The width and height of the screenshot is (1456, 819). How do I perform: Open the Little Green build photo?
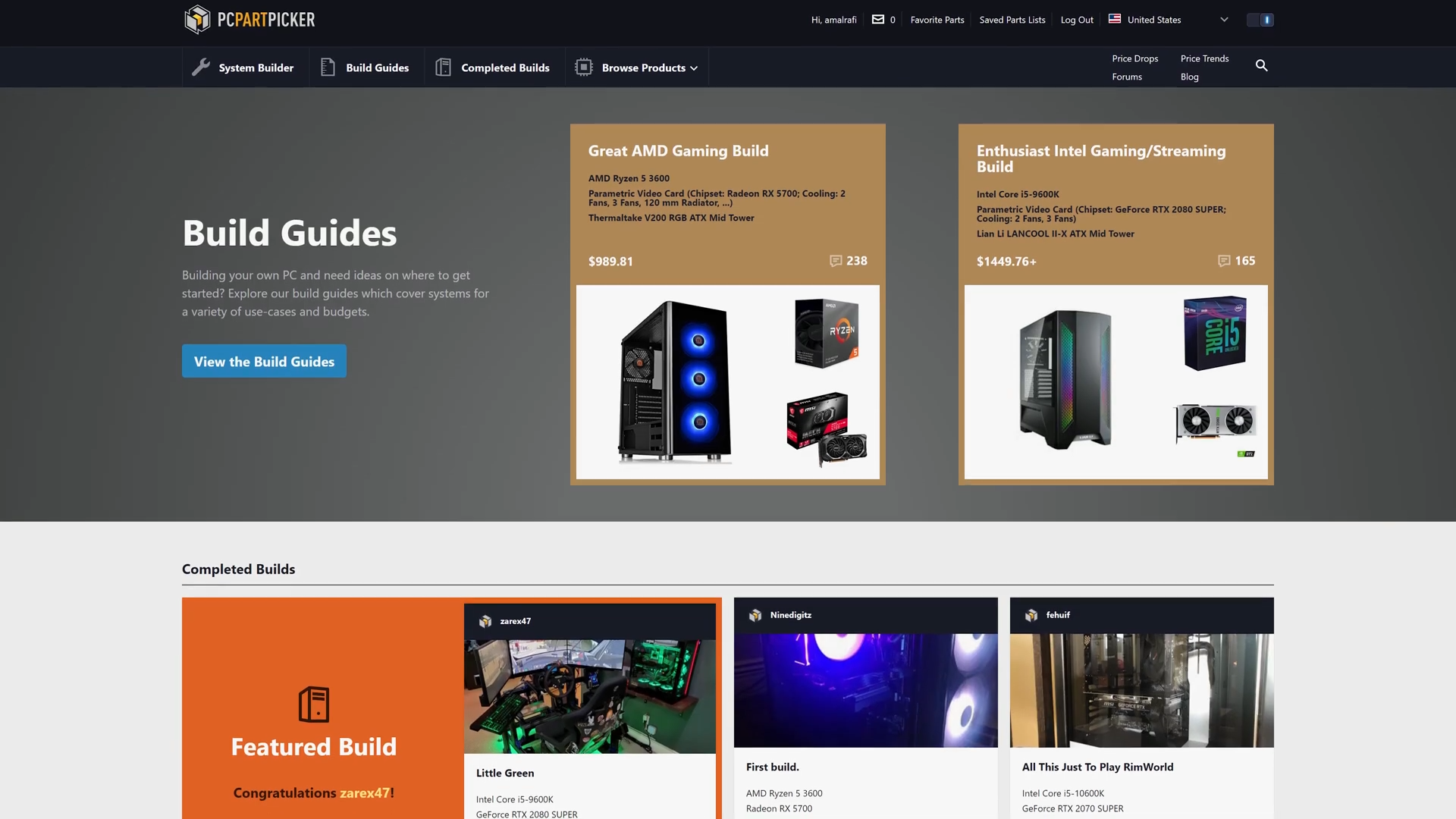point(590,697)
